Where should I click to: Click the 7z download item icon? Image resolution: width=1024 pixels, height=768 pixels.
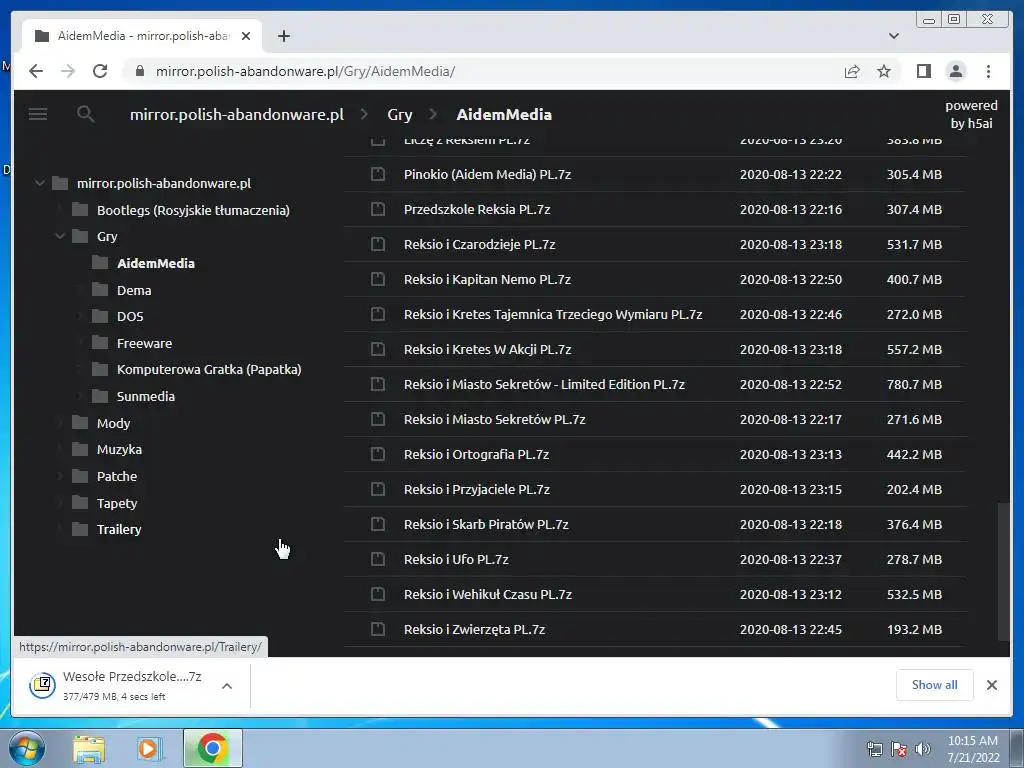point(42,685)
